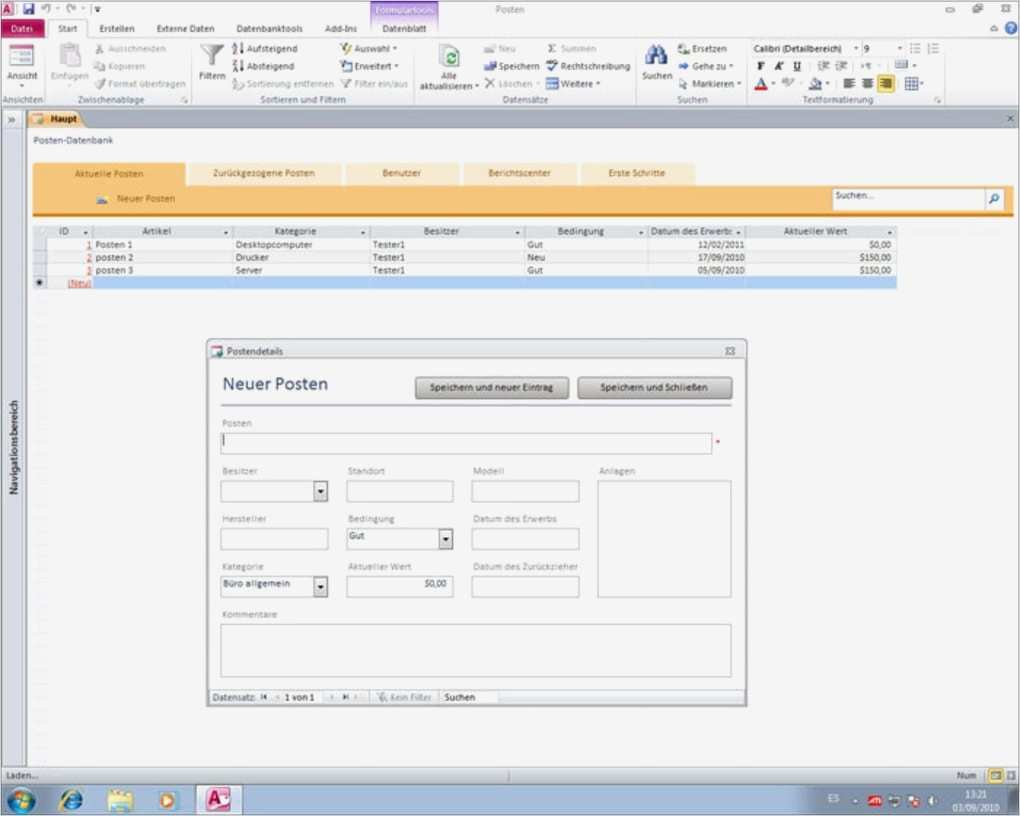Click the help question mark icon
This screenshot has height=816, width=1020.
(1011, 28)
